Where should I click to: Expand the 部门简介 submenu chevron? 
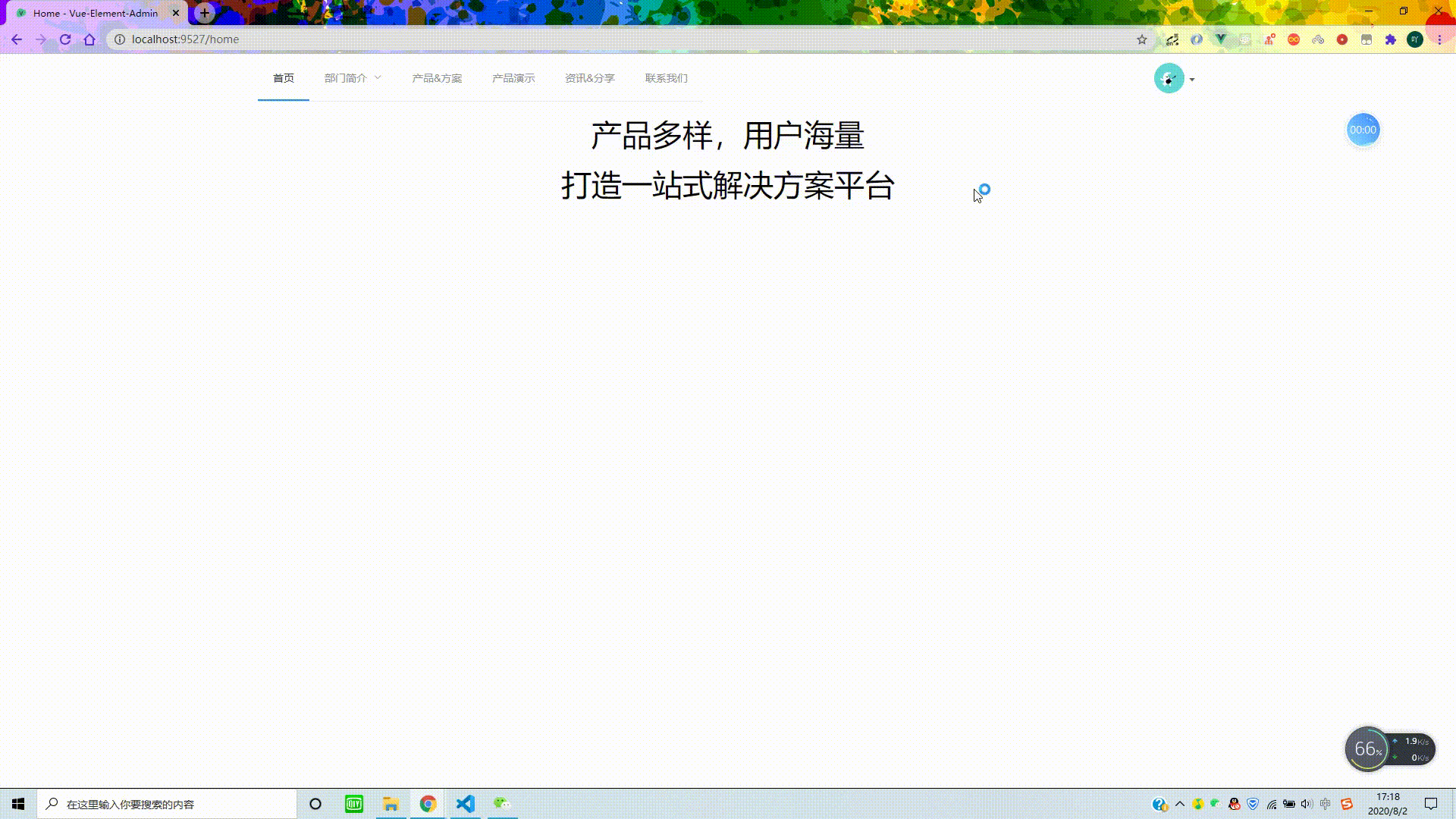(378, 78)
